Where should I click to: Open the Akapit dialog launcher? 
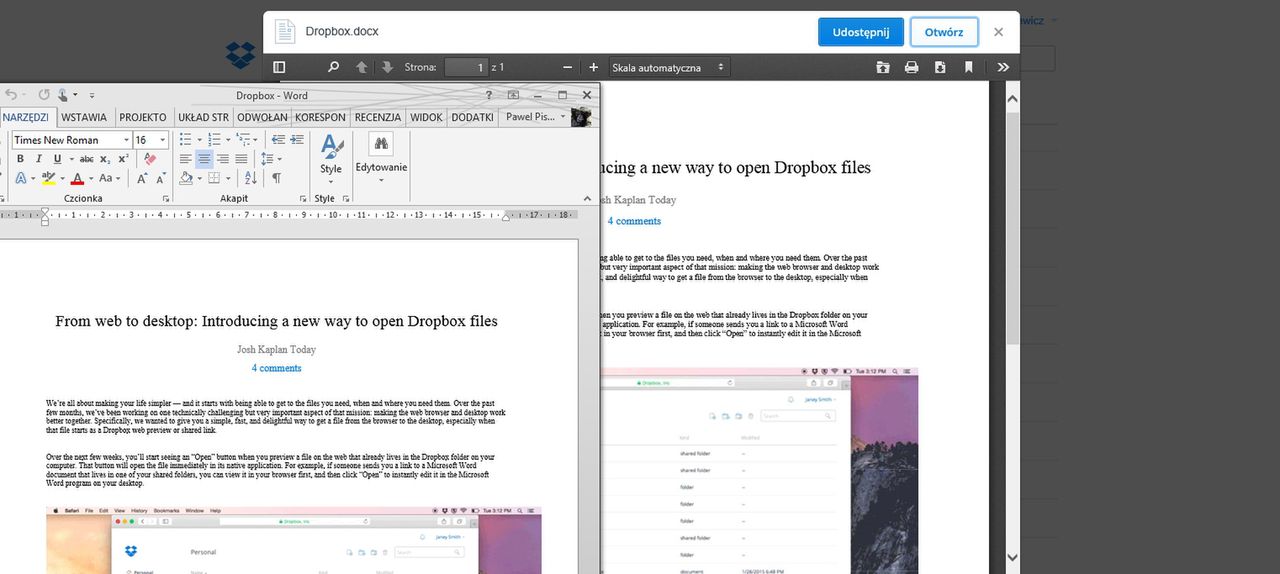(x=304, y=199)
